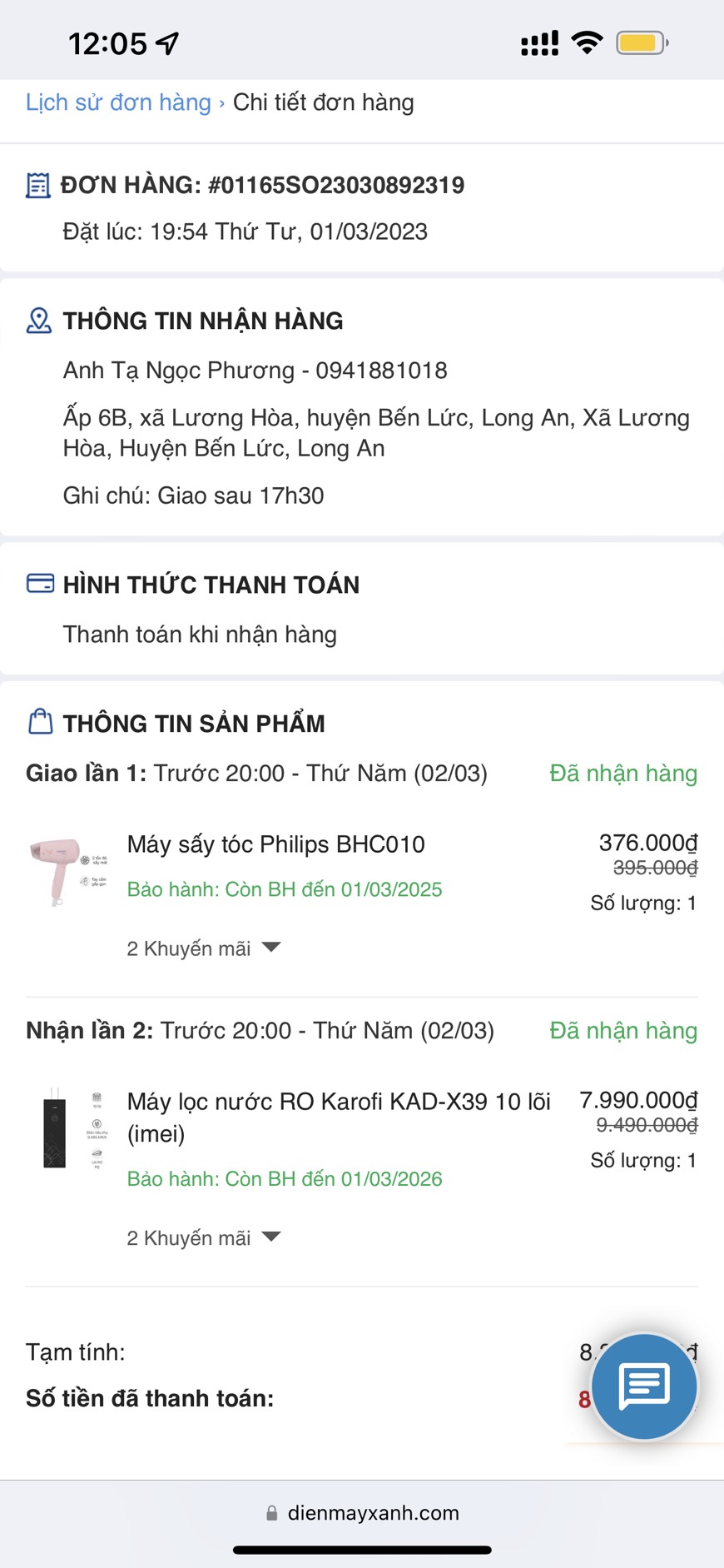
Task: Tap the cellular signal bars icon
Action: click(539, 43)
